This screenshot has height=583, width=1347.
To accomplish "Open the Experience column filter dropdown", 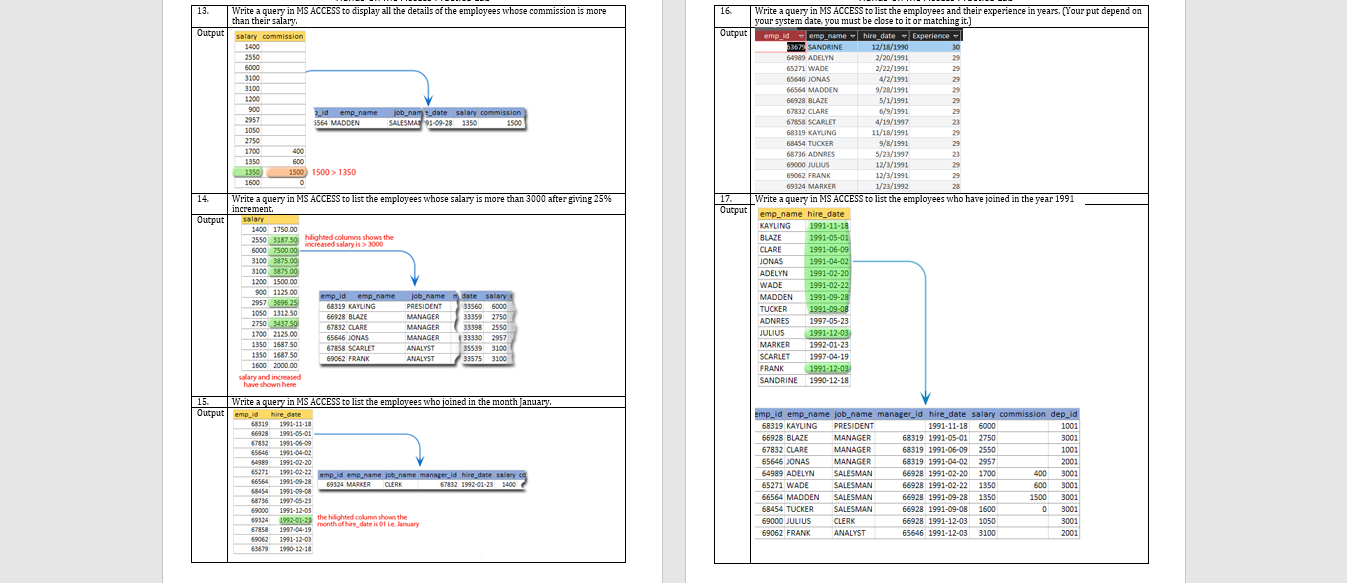I will (956, 36).
